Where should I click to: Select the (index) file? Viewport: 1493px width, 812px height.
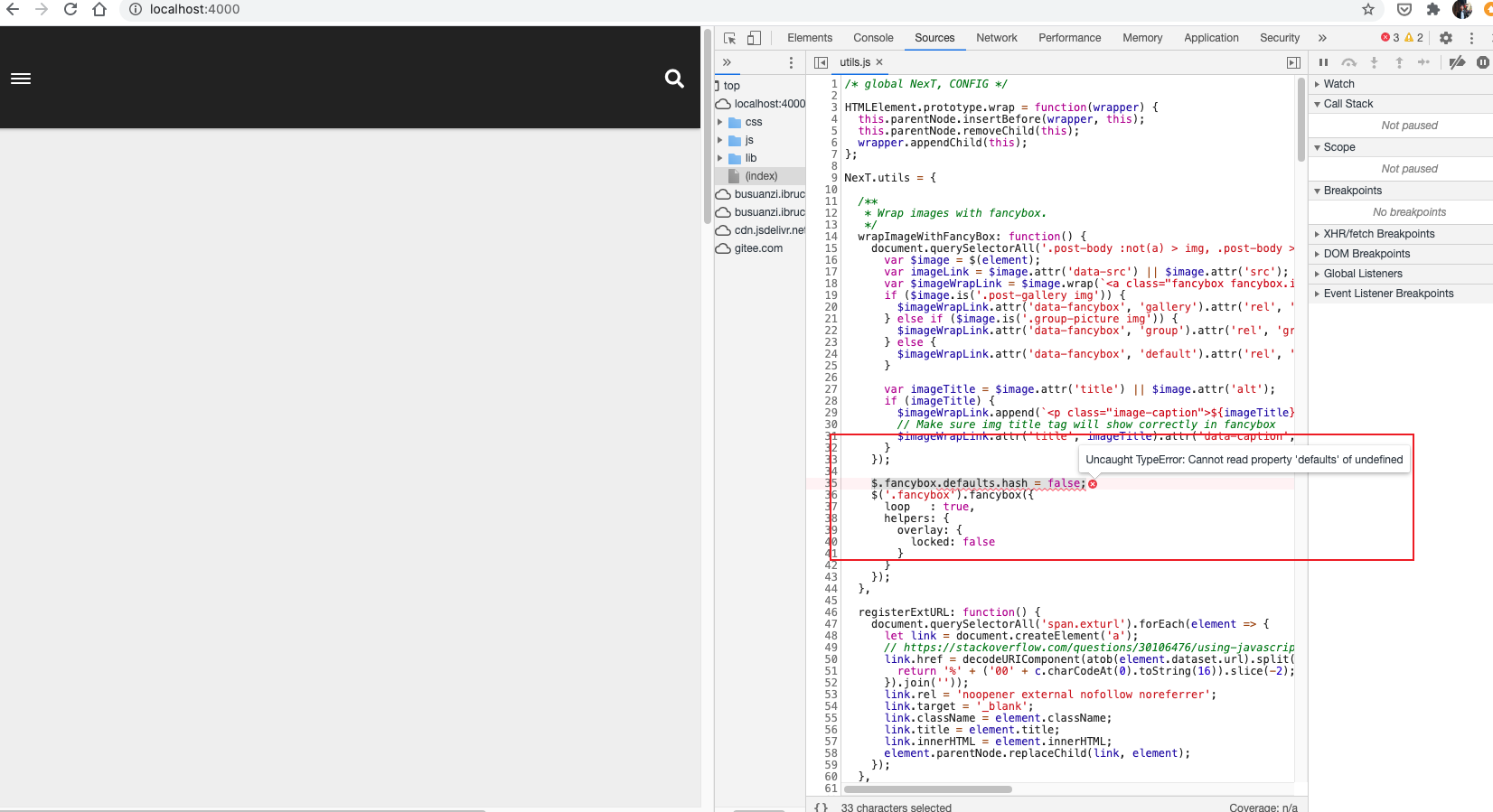click(x=760, y=176)
